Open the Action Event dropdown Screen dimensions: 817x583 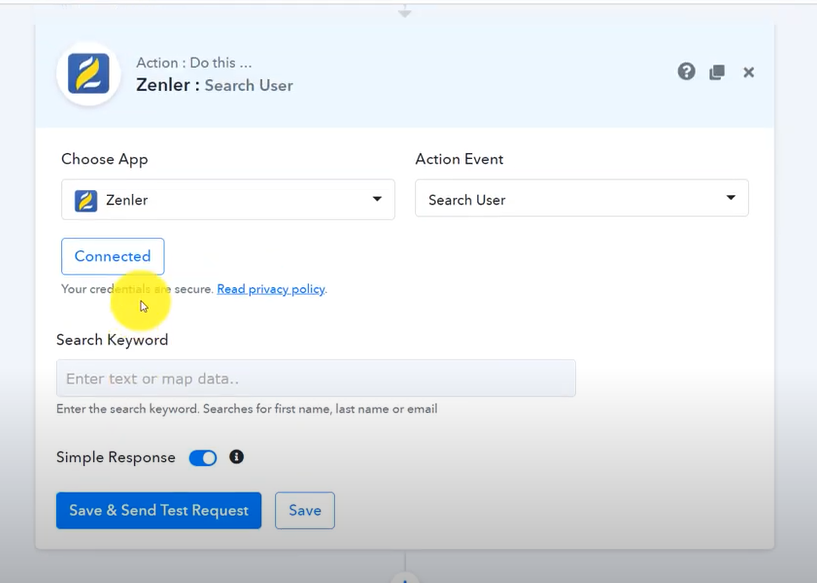[581, 199]
